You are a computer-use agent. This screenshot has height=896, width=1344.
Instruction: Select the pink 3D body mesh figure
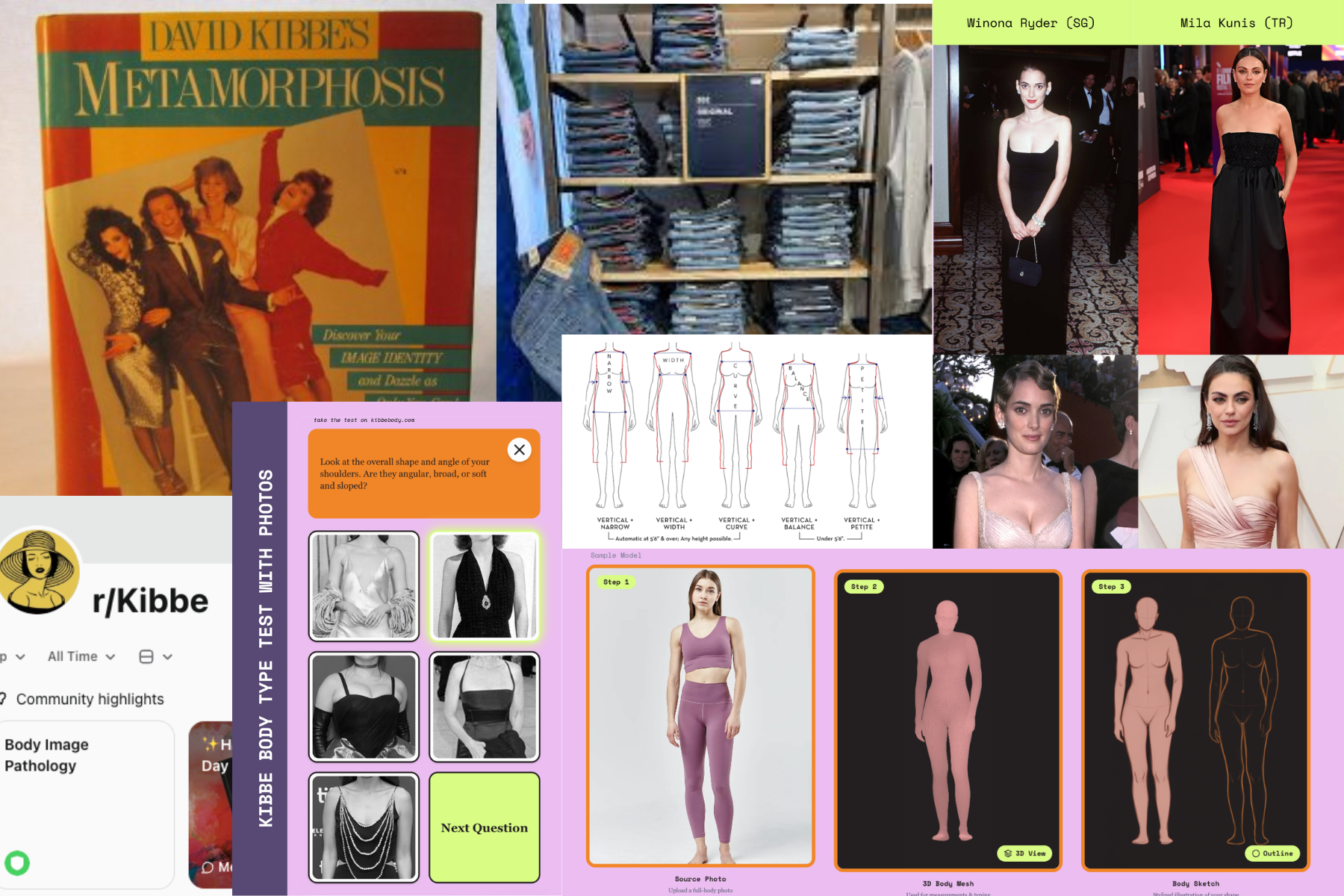(x=948, y=721)
